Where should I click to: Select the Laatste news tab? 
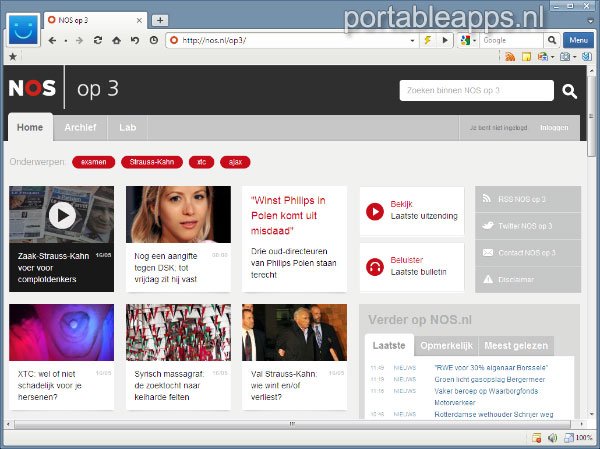point(389,346)
